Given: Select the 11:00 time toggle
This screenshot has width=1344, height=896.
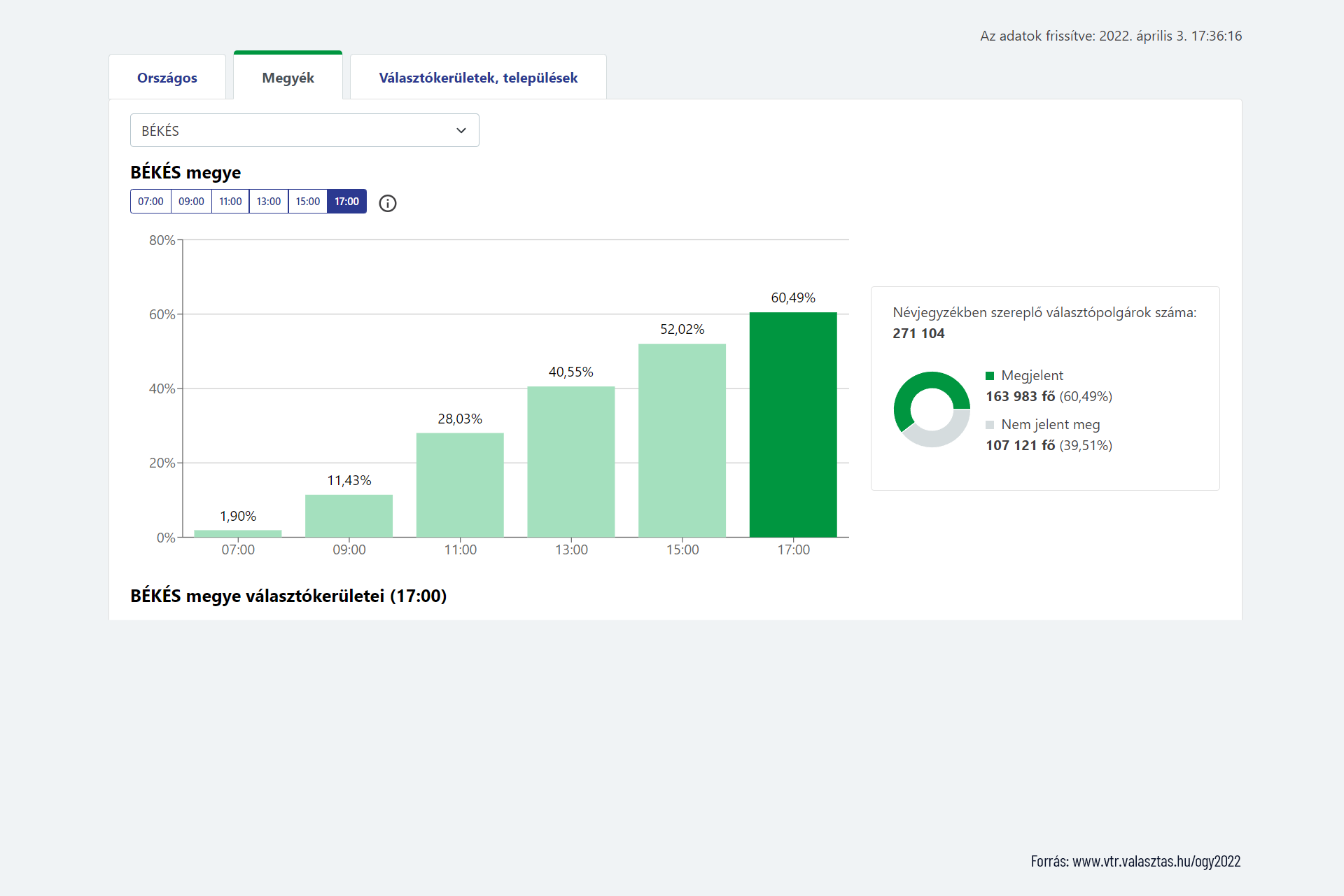Looking at the screenshot, I should pyautogui.click(x=230, y=202).
